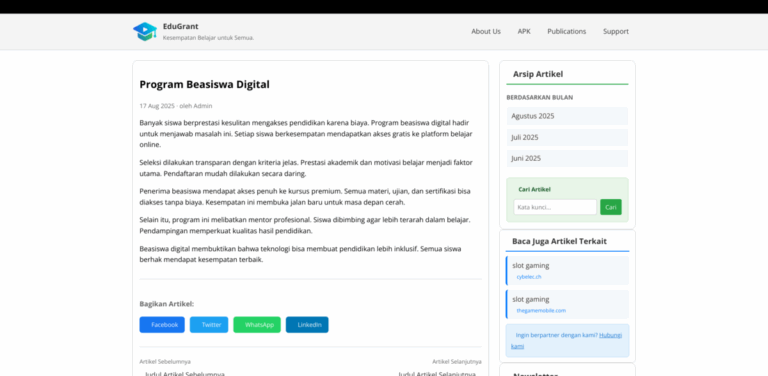Image resolution: width=768 pixels, height=376 pixels.
Task: Share article via WhatsApp button
Action: (257, 325)
